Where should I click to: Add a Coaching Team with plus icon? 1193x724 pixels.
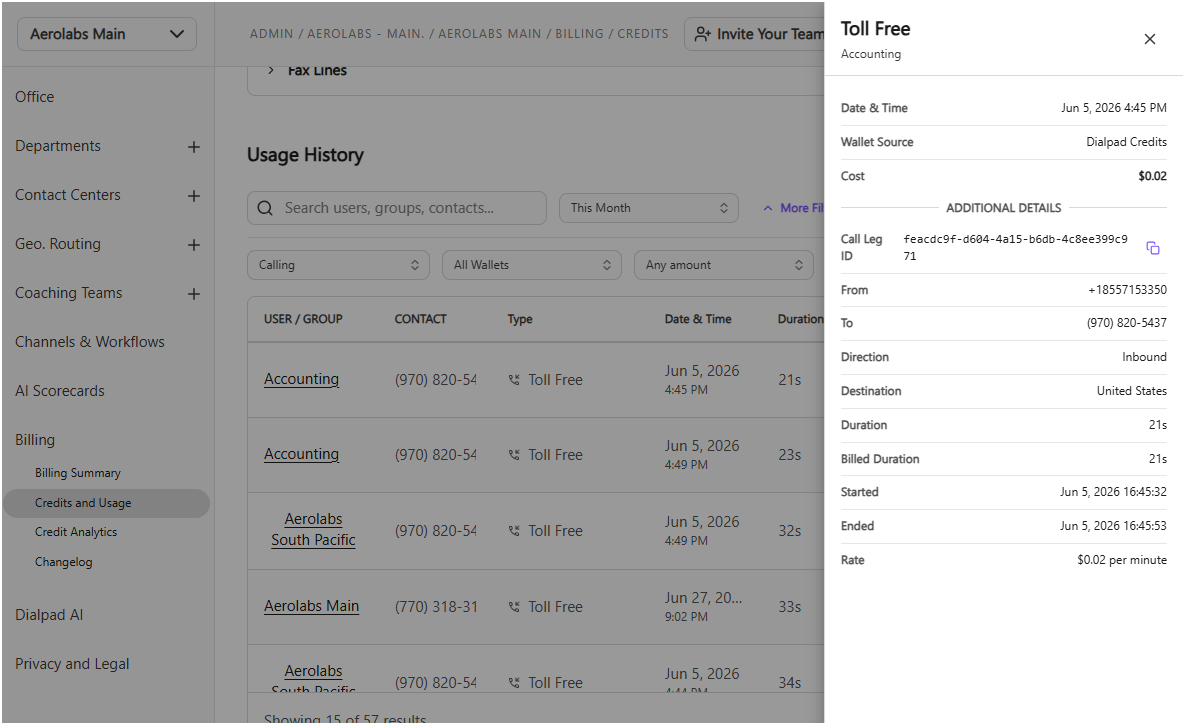point(196,296)
